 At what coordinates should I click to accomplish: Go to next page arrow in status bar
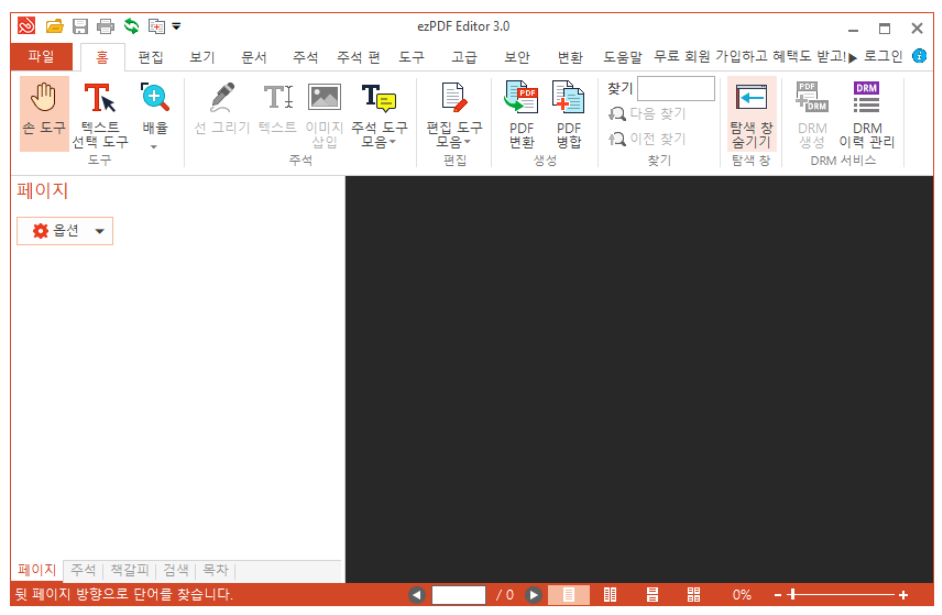point(533,595)
